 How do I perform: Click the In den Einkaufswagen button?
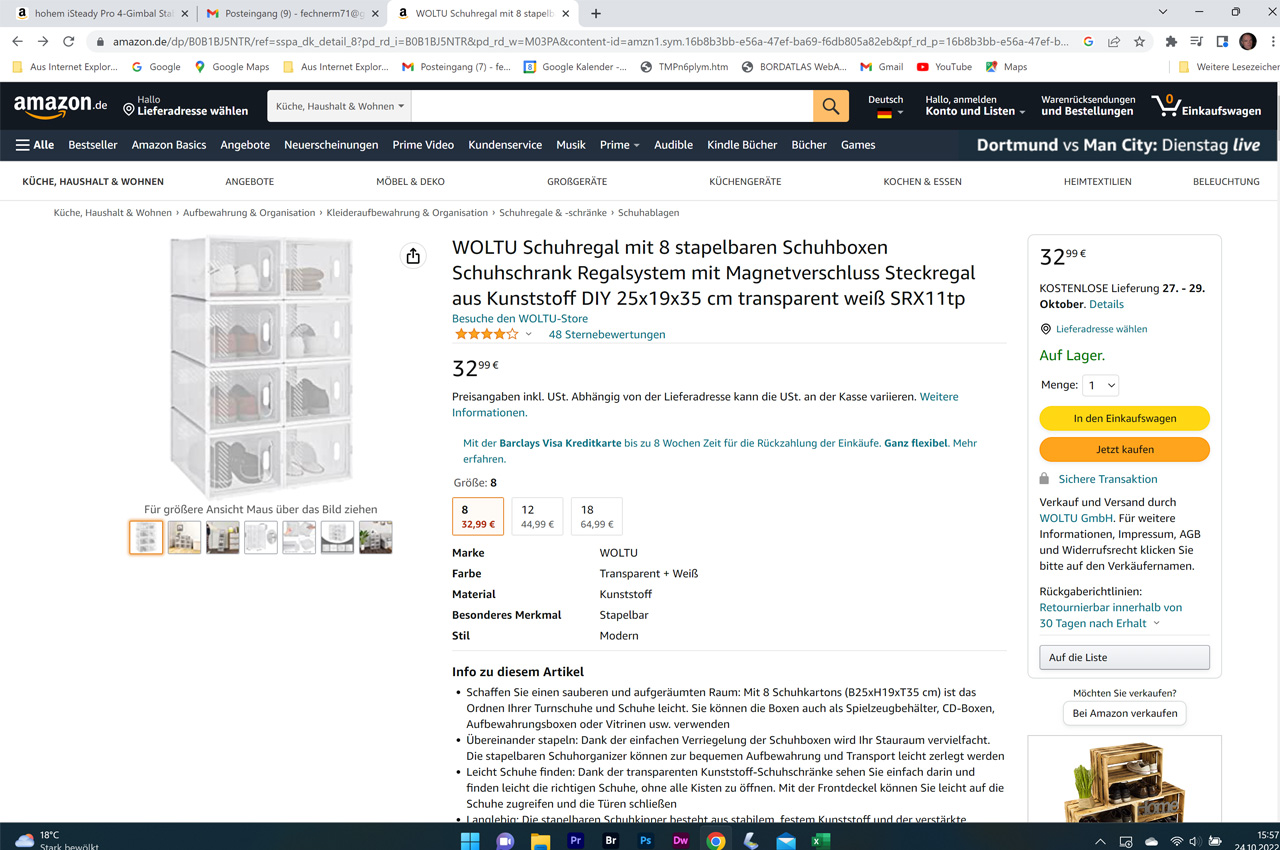click(x=1124, y=418)
